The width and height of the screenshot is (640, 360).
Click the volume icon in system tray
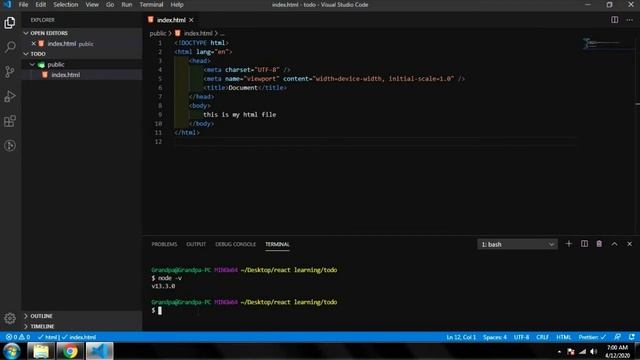tap(593, 351)
